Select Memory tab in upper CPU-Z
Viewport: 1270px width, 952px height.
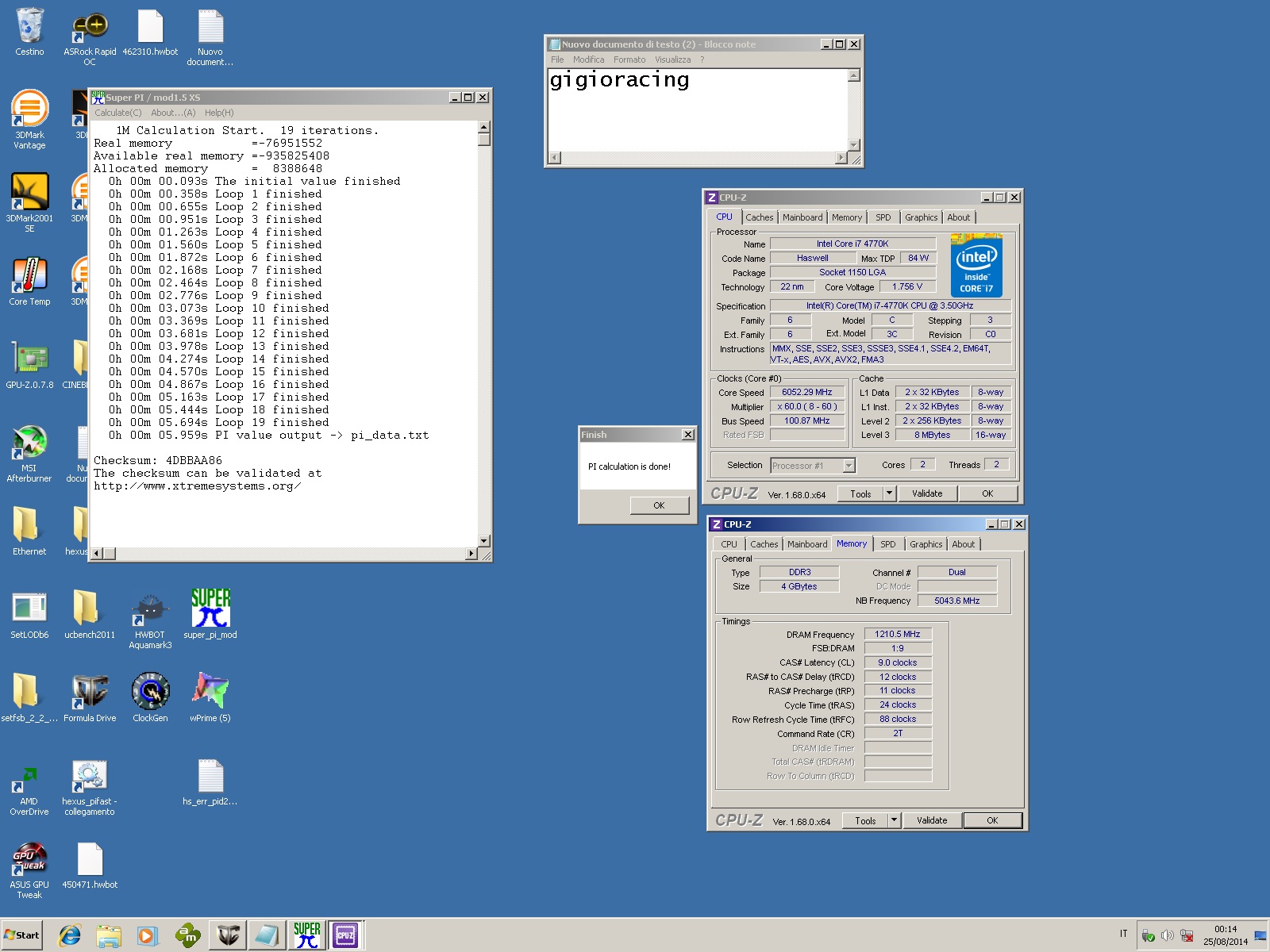coord(847,217)
